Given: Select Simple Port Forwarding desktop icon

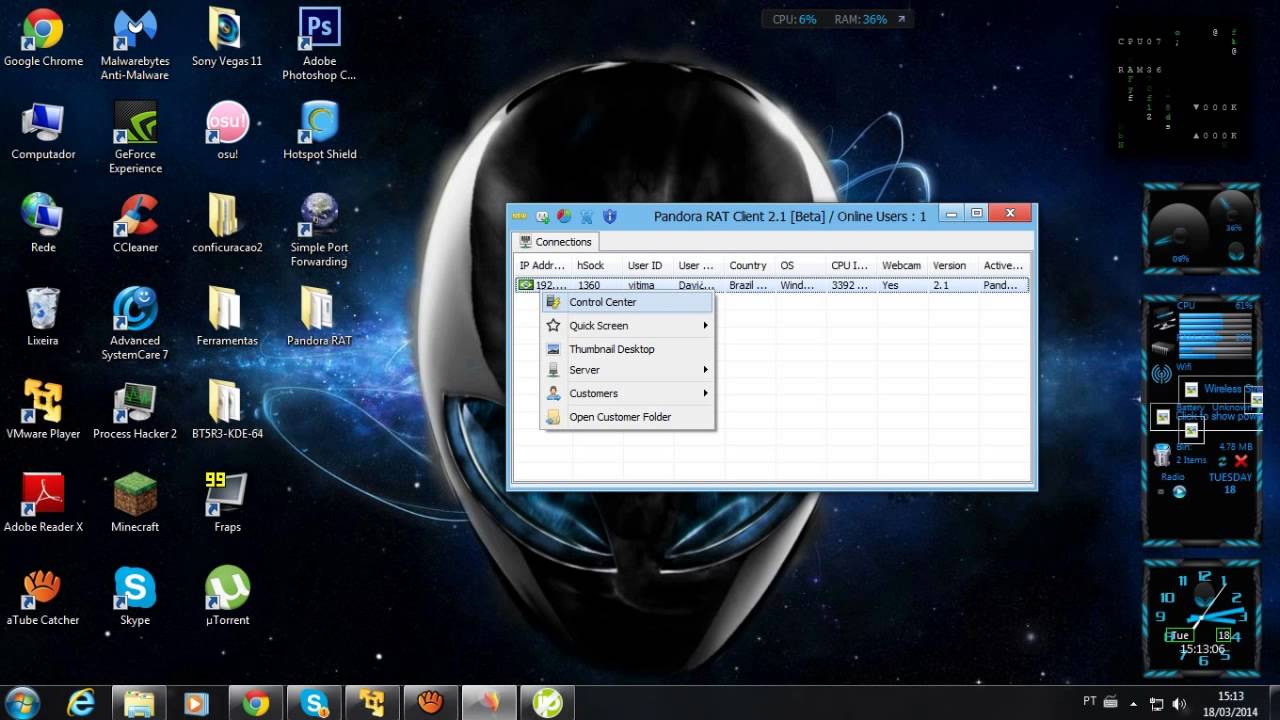Looking at the screenshot, I should pos(319,231).
